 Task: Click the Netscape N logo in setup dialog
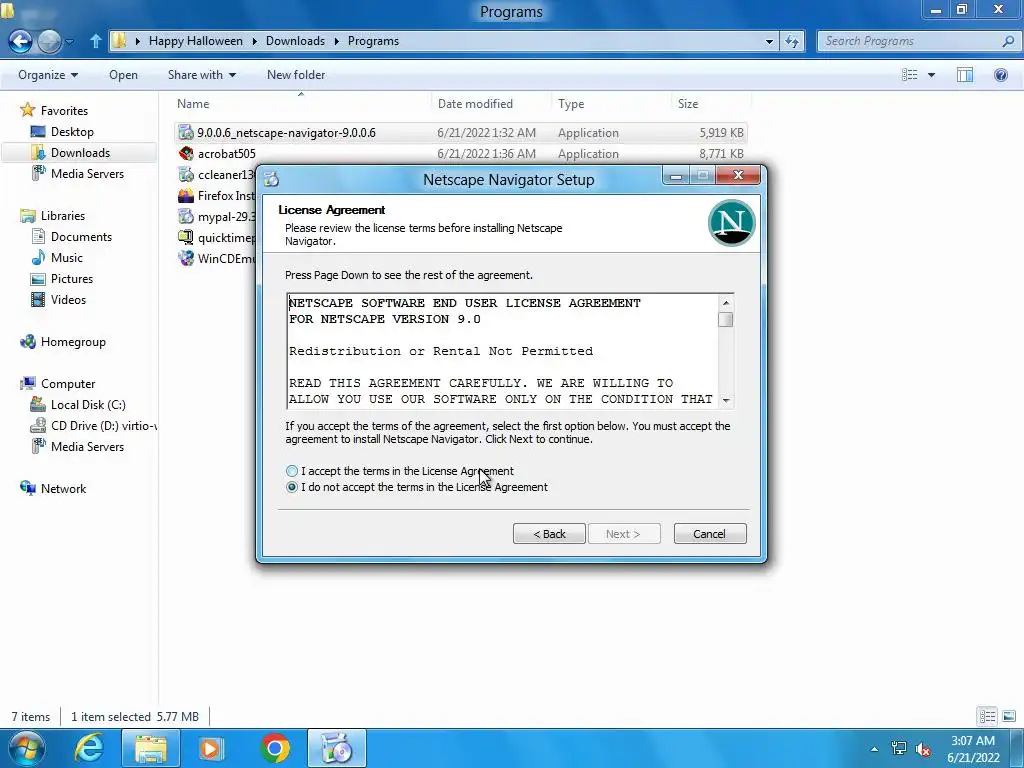(x=731, y=223)
